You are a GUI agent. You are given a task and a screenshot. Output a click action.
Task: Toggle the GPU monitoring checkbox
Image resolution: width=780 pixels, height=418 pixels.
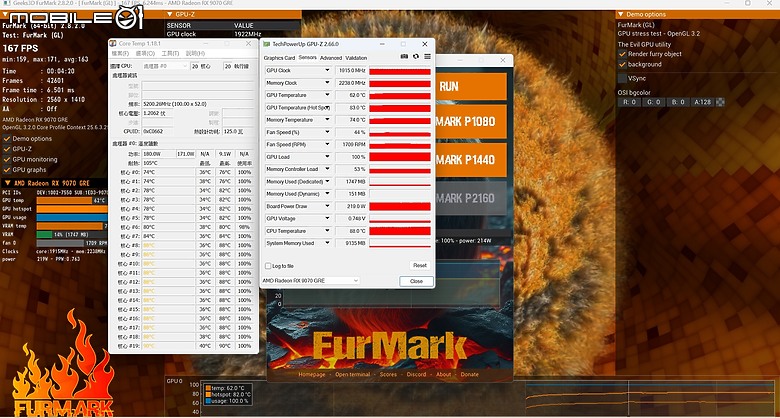(x=7, y=159)
